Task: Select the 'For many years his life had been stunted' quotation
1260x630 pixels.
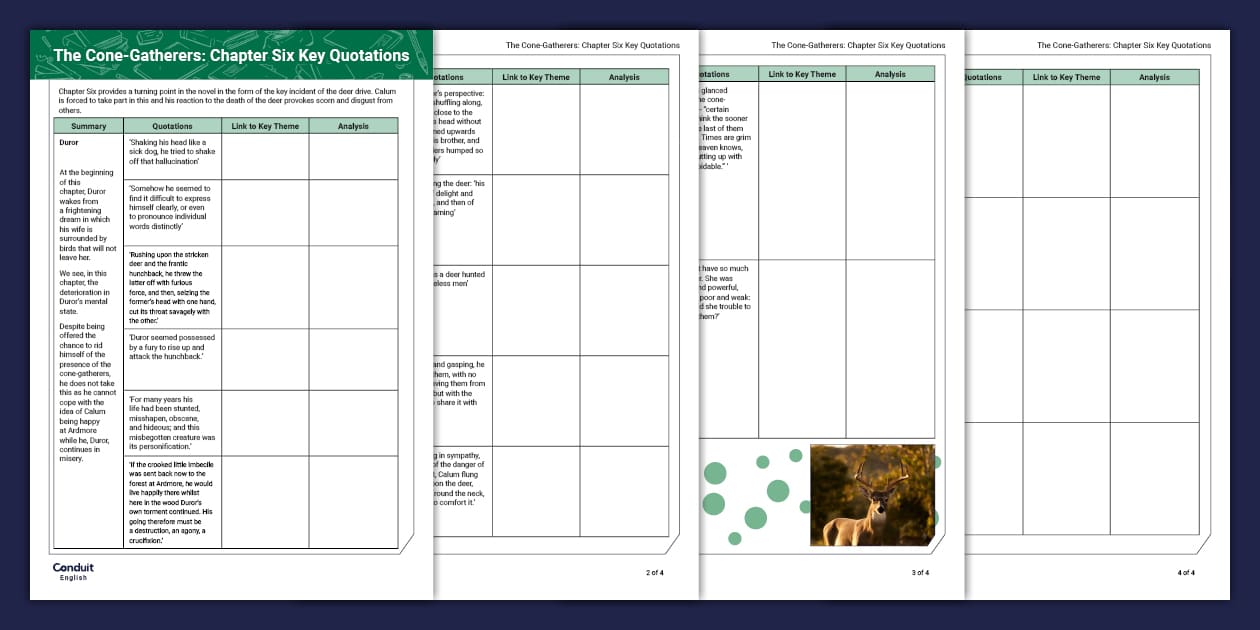Action: 172,418
